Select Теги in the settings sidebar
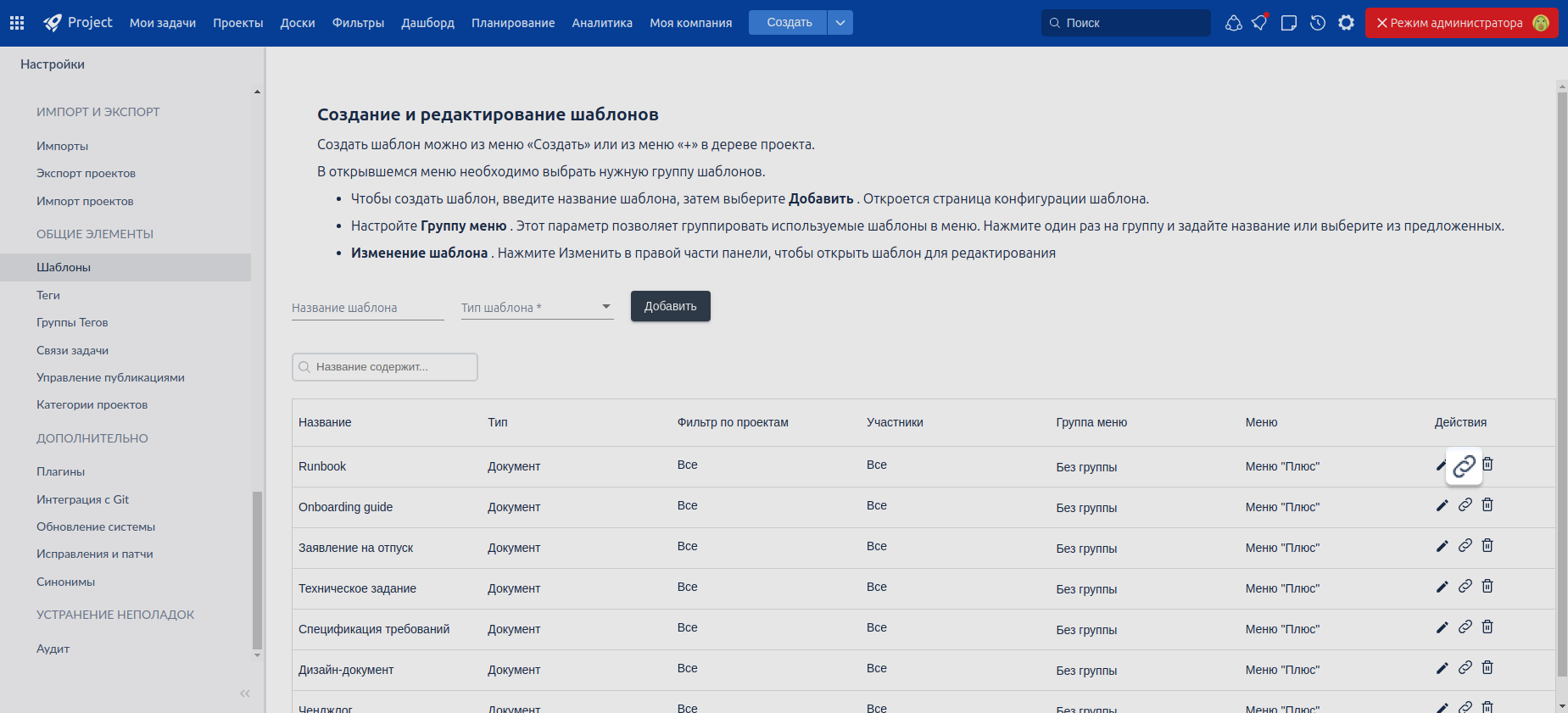Viewport: 1568px width, 713px height. click(x=48, y=295)
